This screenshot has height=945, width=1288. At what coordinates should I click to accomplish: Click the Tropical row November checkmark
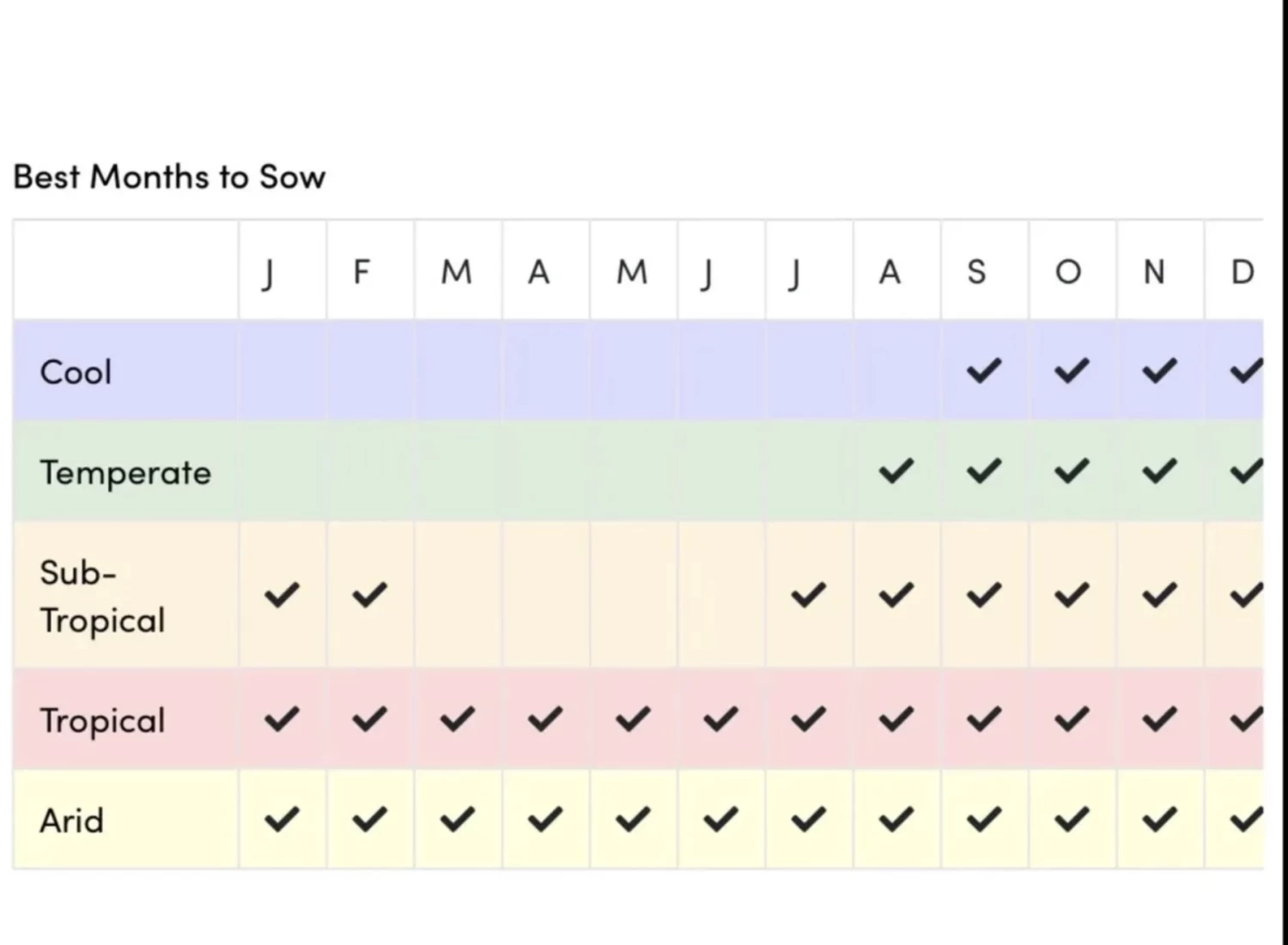(x=1159, y=719)
